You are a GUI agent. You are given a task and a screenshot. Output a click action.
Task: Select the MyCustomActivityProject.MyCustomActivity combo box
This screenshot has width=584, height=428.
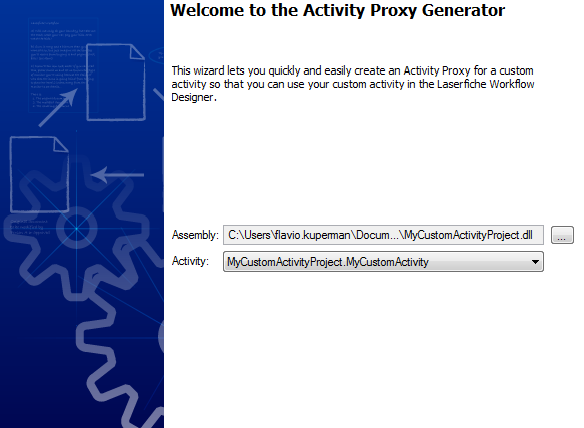pos(383,262)
